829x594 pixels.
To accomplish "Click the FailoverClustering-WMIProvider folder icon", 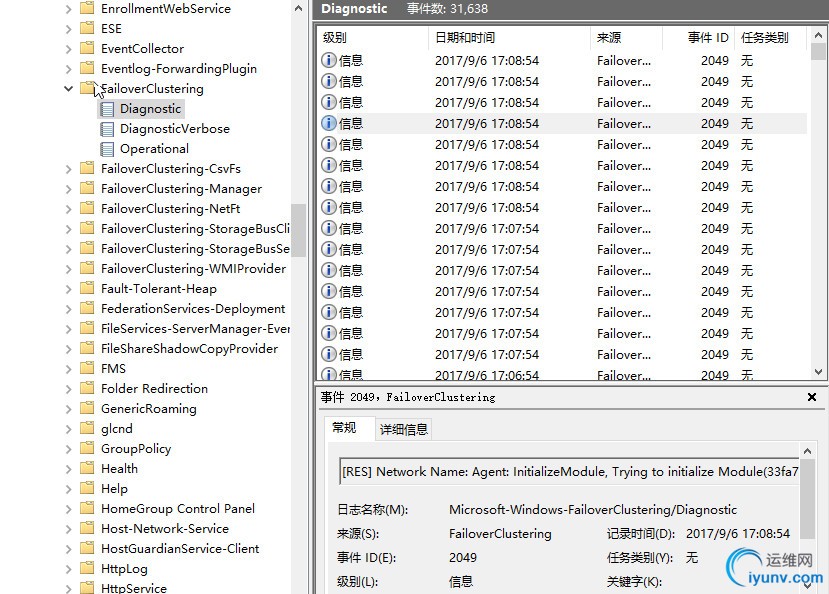I will pos(87,268).
